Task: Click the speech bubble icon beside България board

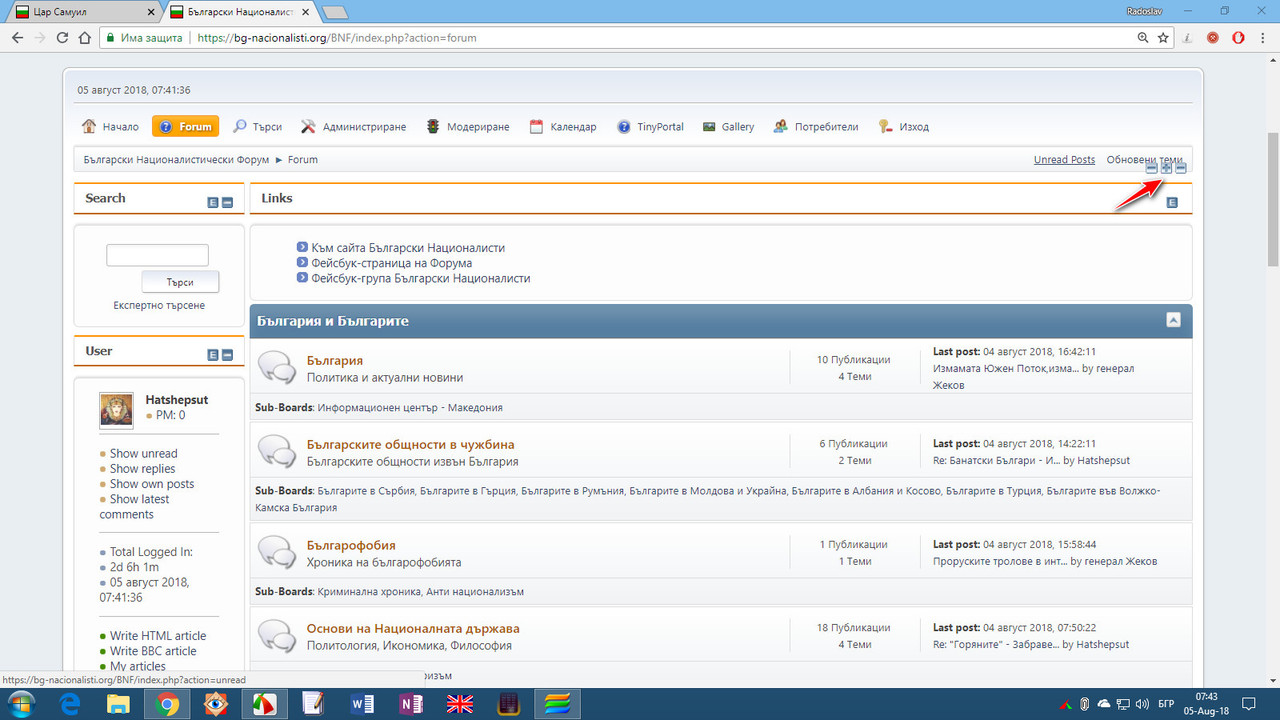Action: point(277,367)
